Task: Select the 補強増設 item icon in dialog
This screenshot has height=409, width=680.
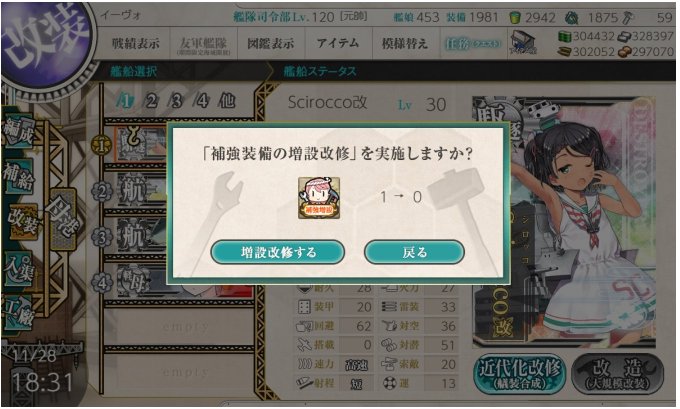Action: [x=319, y=198]
